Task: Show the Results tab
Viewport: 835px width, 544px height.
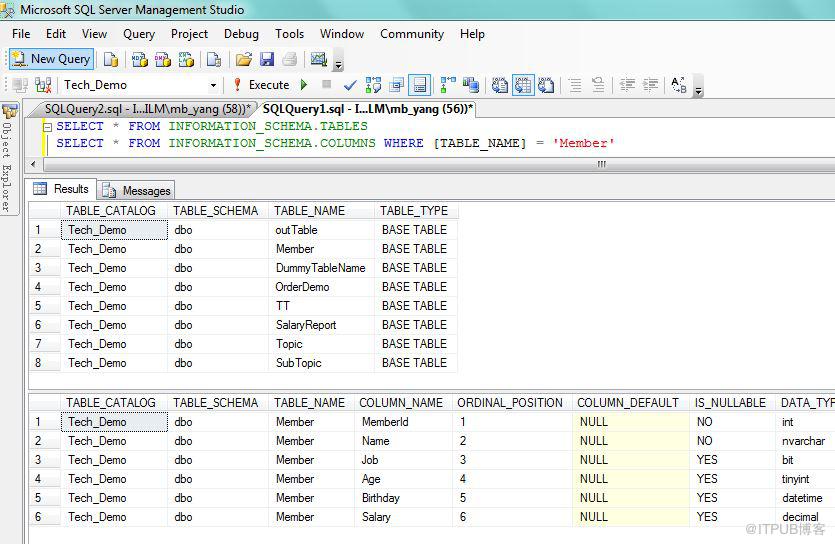Action: tap(61, 189)
